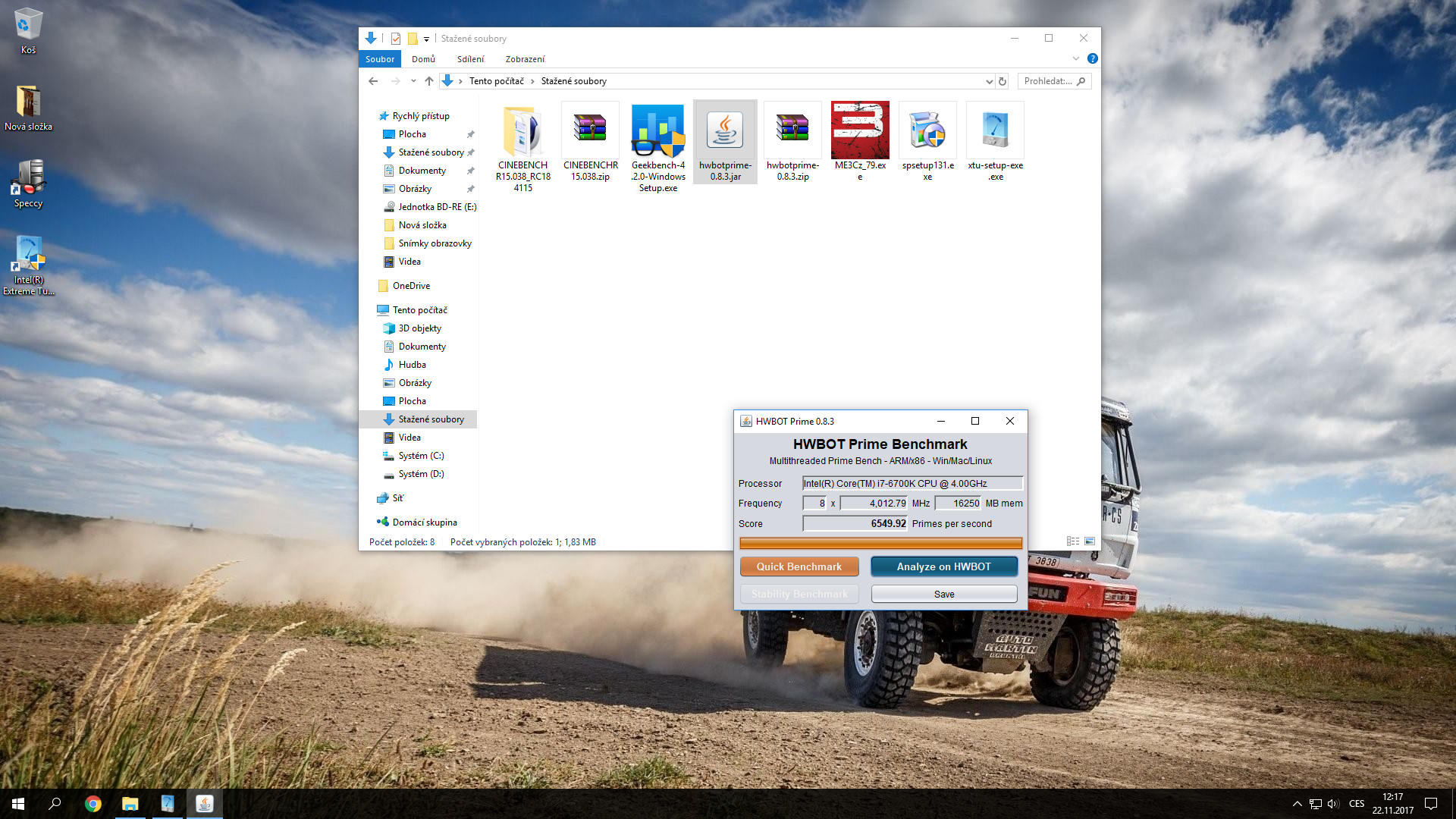Image resolution: width=1456 pixels, height=819 pixels.
Task: Select the spsetup131.exe installer
Action: (x=927, y=142)
